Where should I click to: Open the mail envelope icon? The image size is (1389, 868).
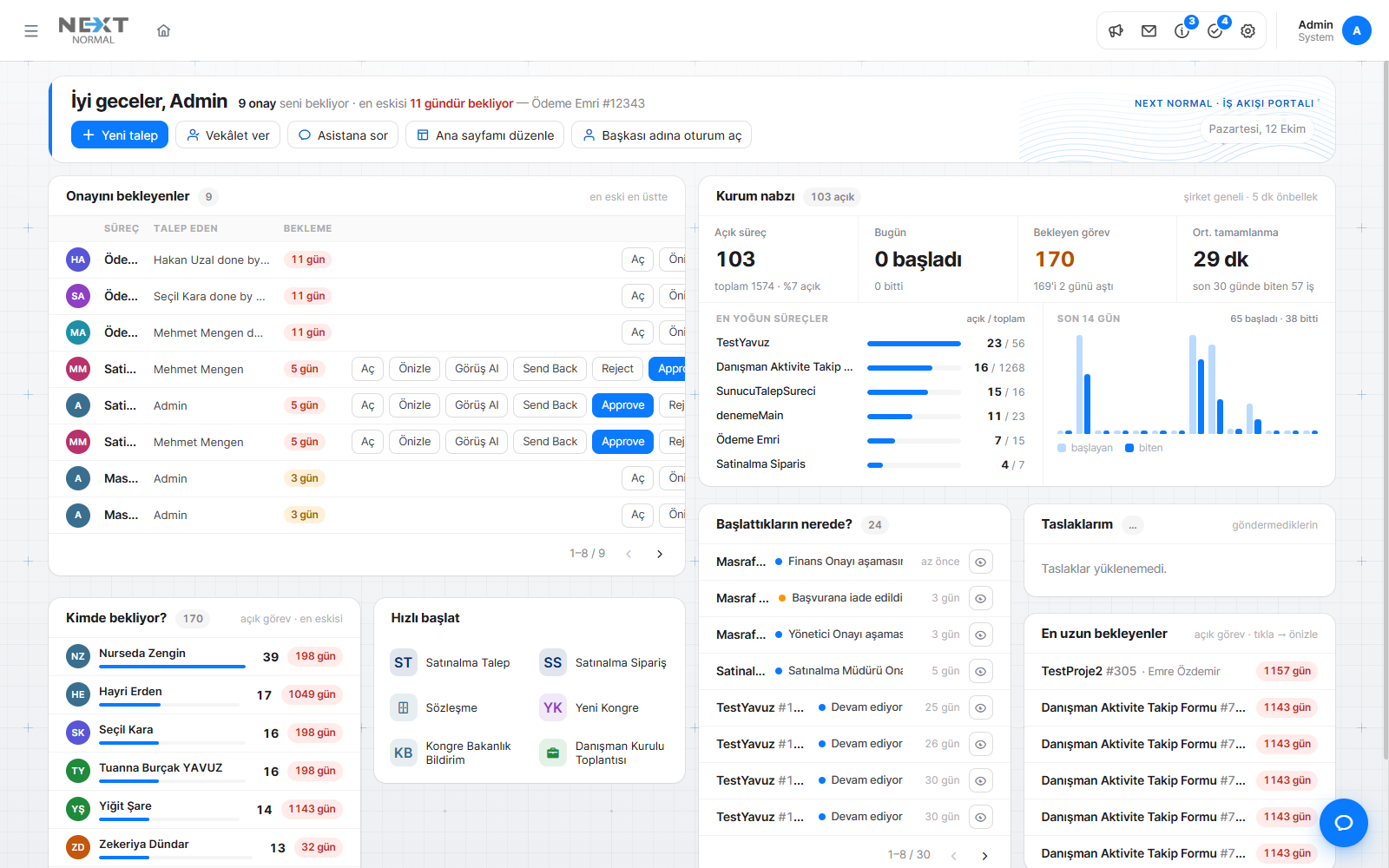click(1149, 31)
